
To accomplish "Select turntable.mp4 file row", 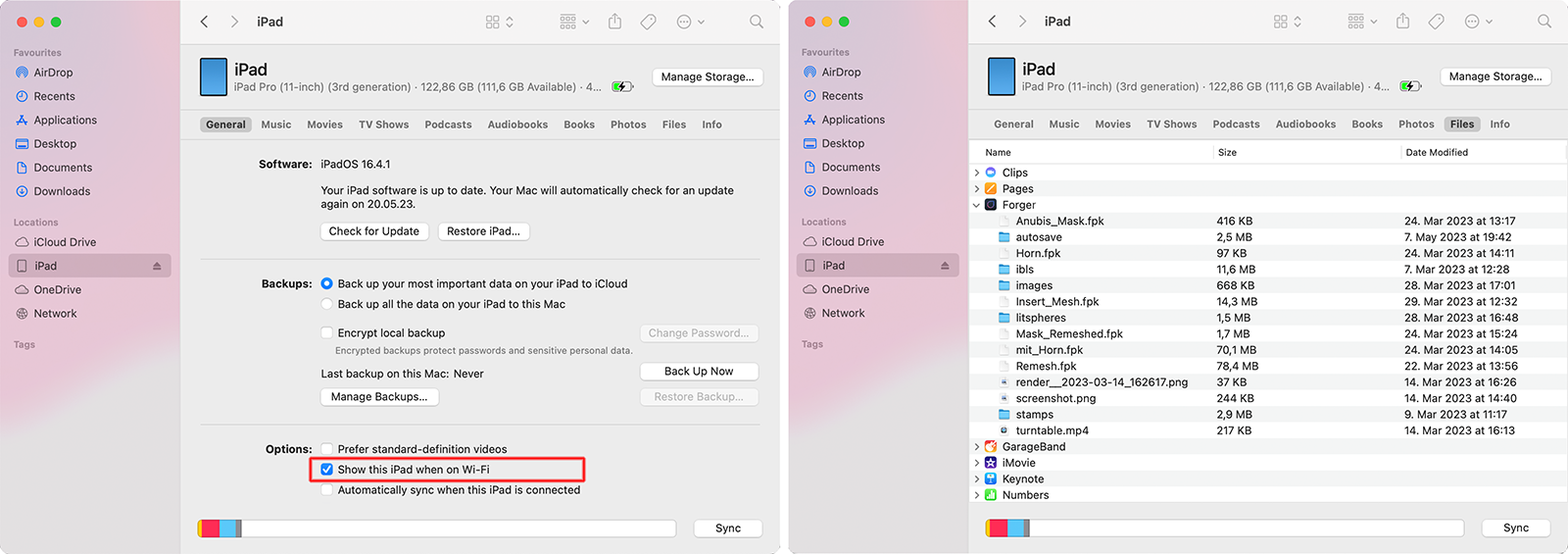I will coord(1268,430).
